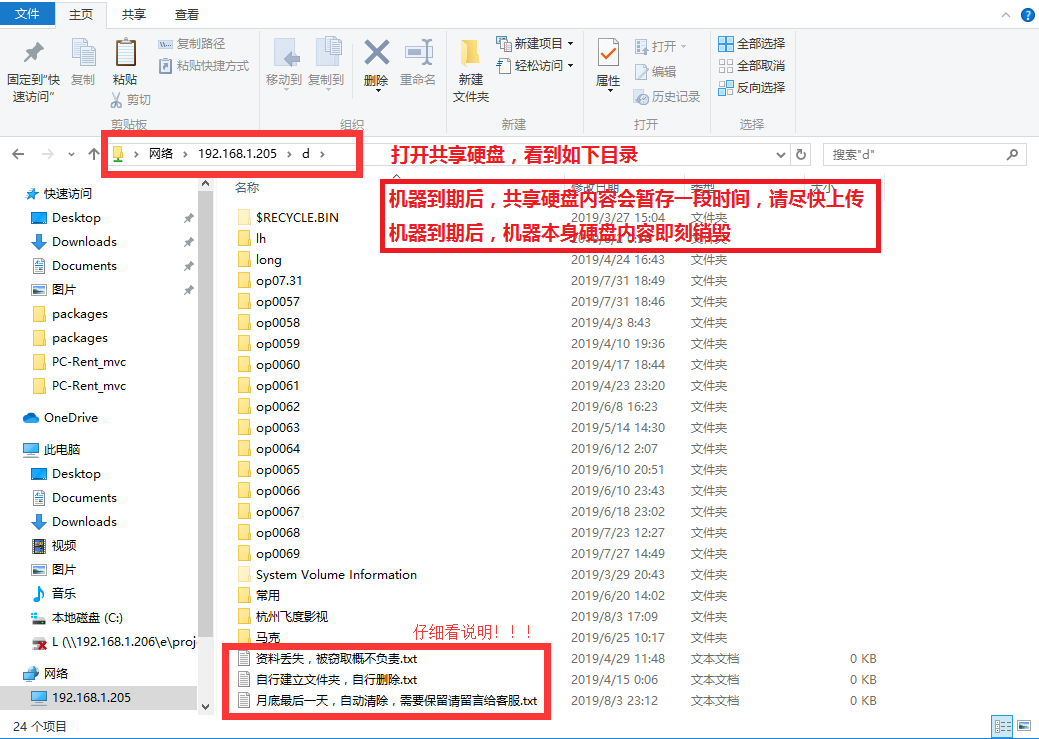Click the Up one level arrow
1039x739 pixels.
pyautogui.click(x=93, y=154)
